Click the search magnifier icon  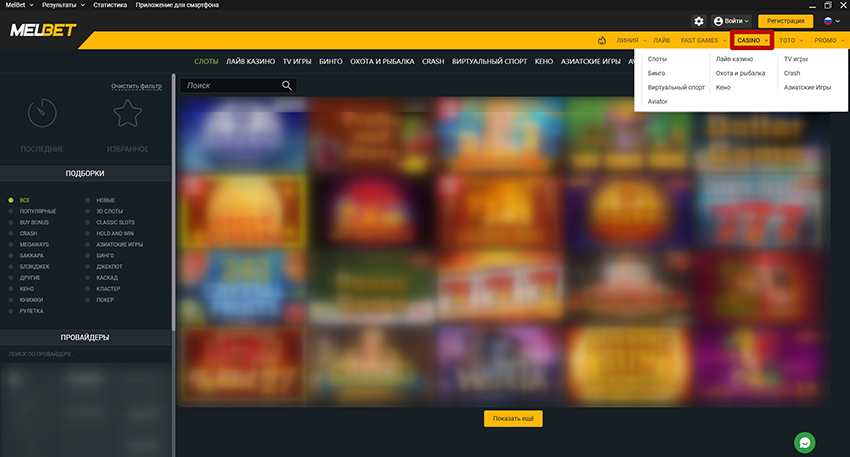tap(288, 86)
